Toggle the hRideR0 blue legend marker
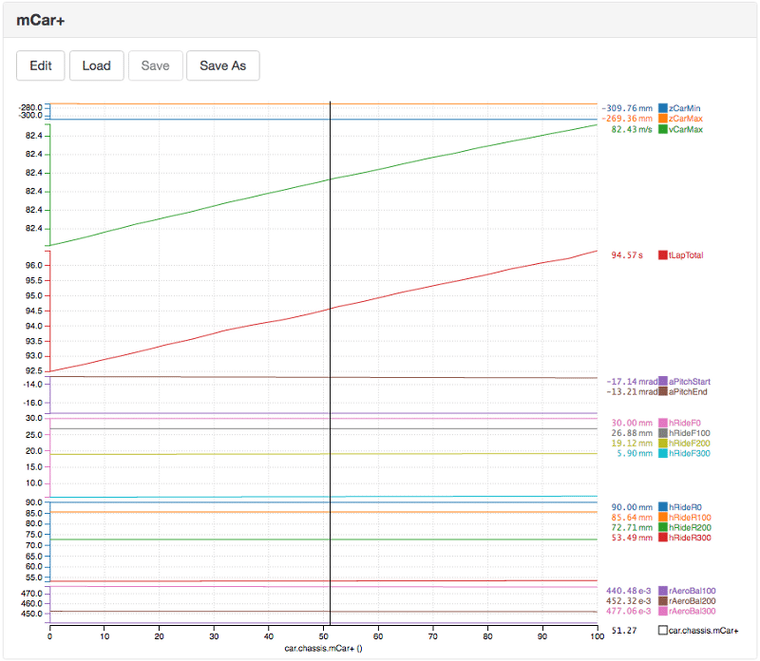This screenshot has height=661, width=760. pyautogui.click(x=662, y=507)
